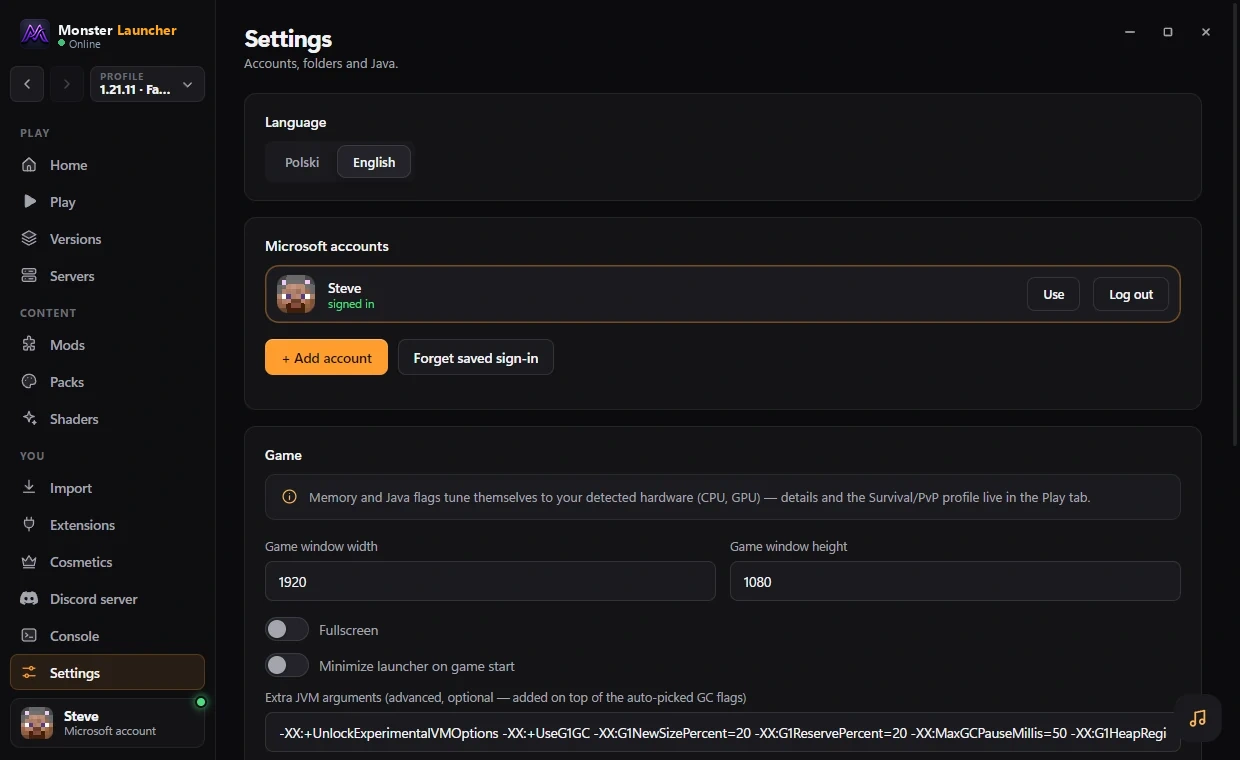
Task: Click the Extensions plug icon
Action: click(30, 525)
